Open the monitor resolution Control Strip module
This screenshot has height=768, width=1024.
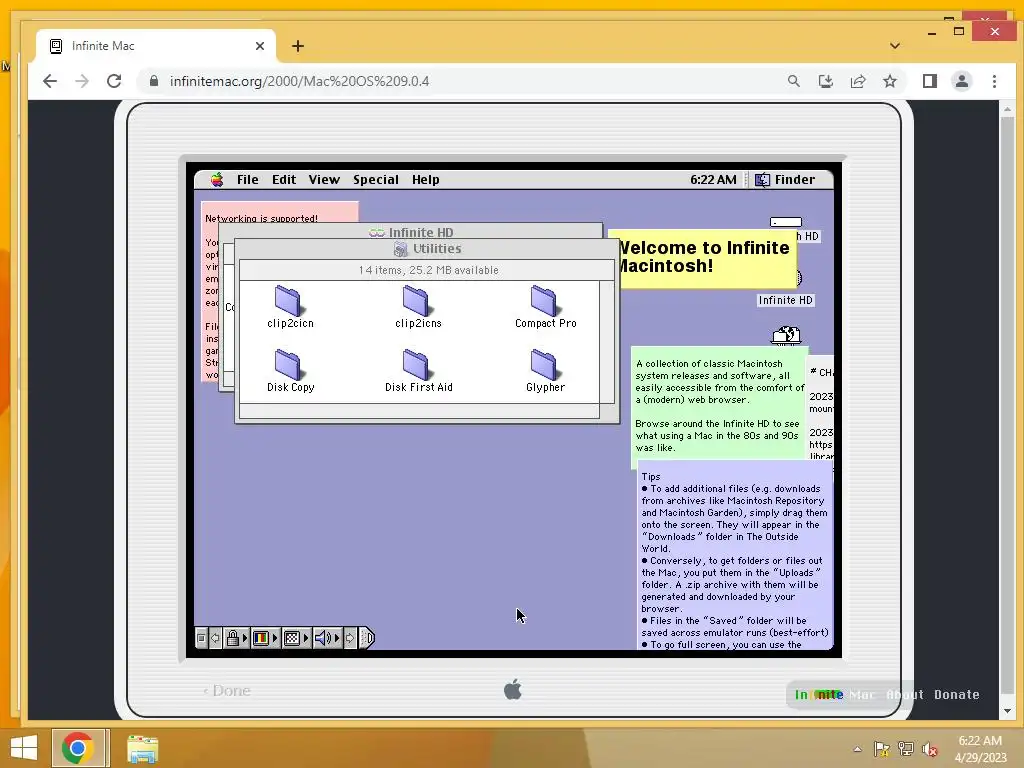296,638
